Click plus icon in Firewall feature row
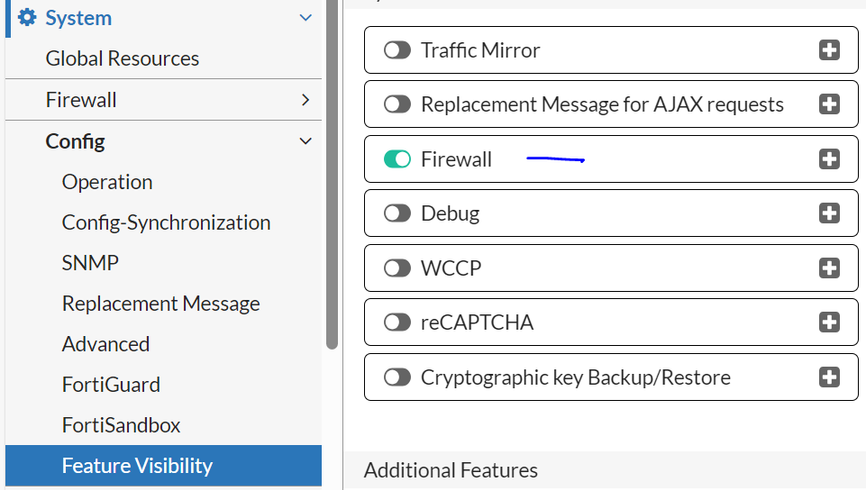 (829, 159)
